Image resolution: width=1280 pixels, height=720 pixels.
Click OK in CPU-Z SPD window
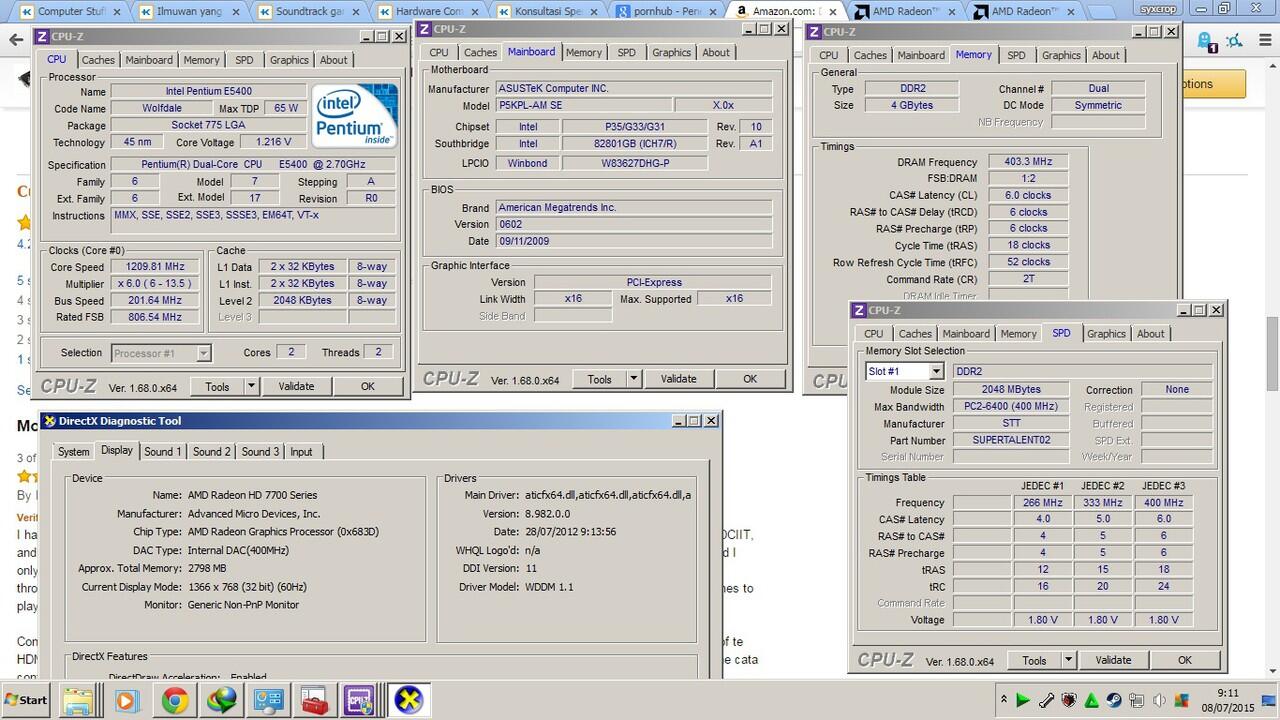(x=1185, y=660)
